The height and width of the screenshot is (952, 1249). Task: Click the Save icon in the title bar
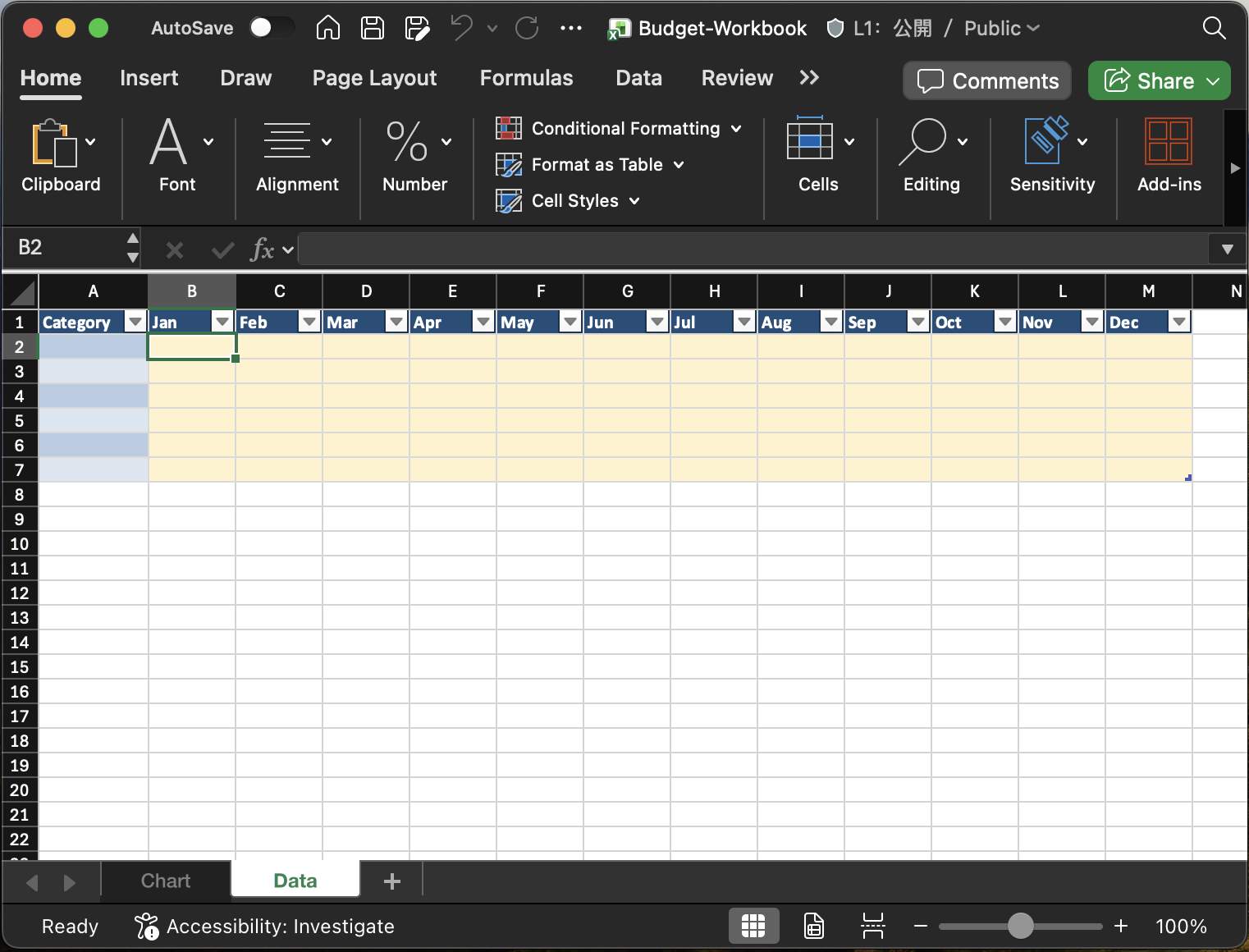coord(372,28)
